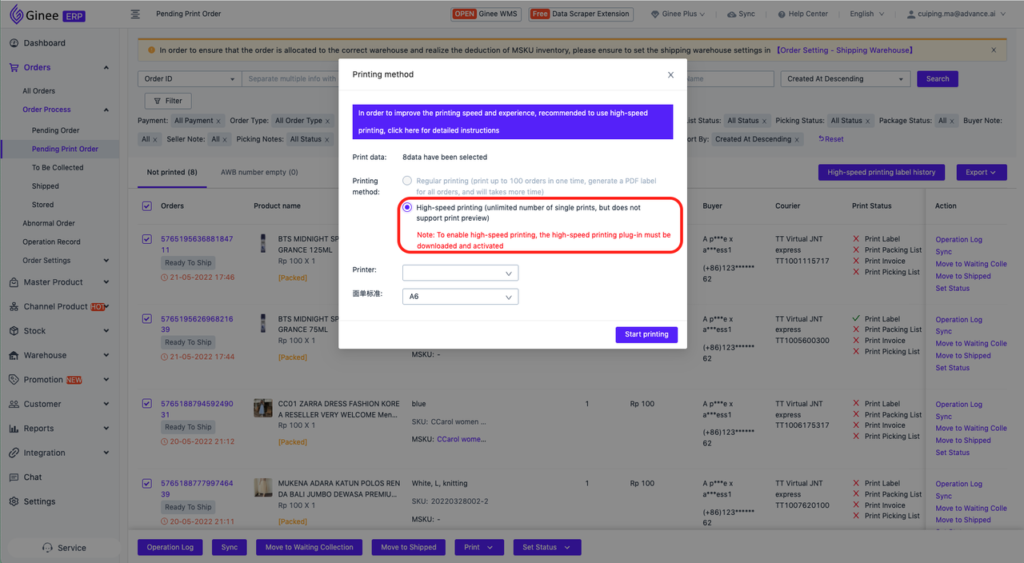Screen dimensions: 1024x563
Task: Open Set Status dropdown in bottom bar
Action: (x=547, y=547)
